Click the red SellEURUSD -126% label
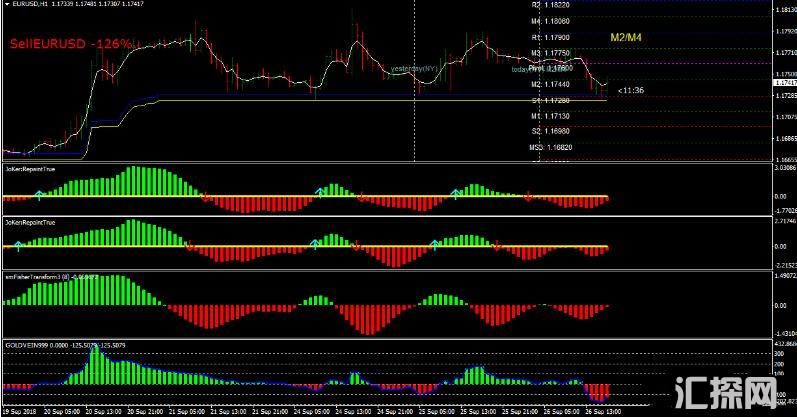Viewport: 797px width, 417px height. click(72, 44)
